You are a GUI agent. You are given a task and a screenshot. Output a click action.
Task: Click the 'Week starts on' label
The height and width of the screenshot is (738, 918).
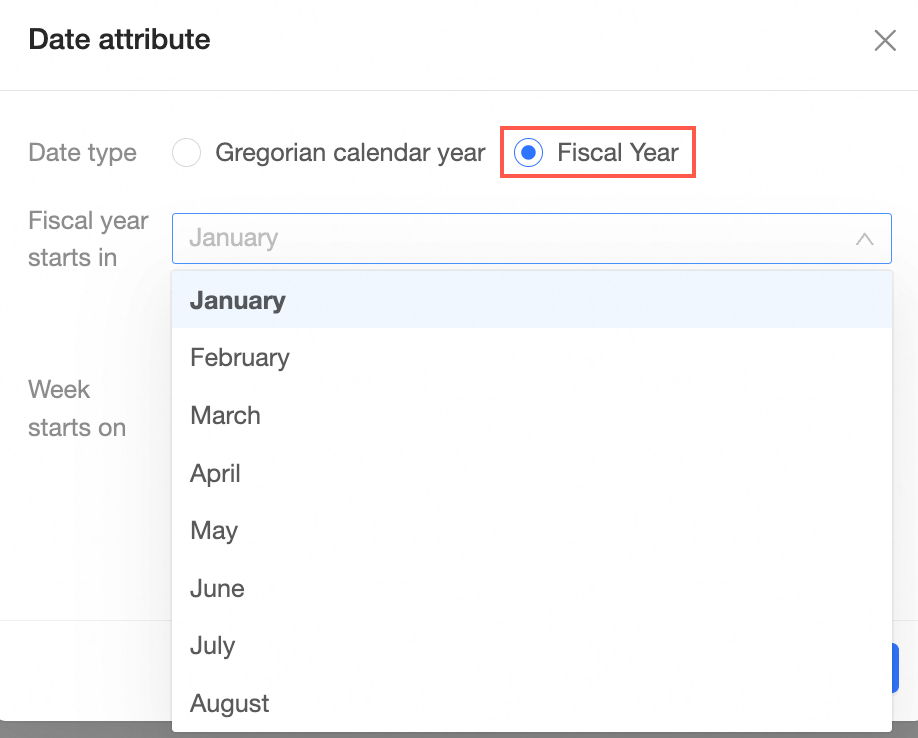coord(77,408)
